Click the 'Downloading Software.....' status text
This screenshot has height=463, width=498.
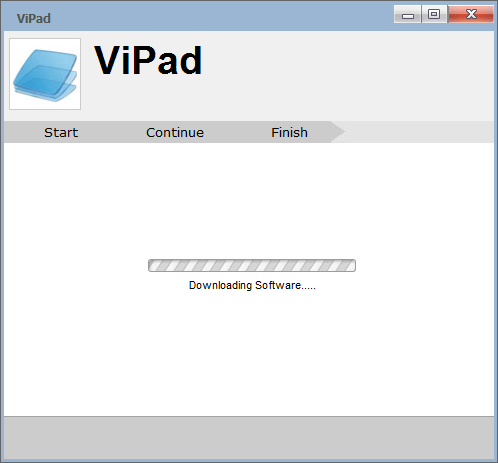[252, 285]
